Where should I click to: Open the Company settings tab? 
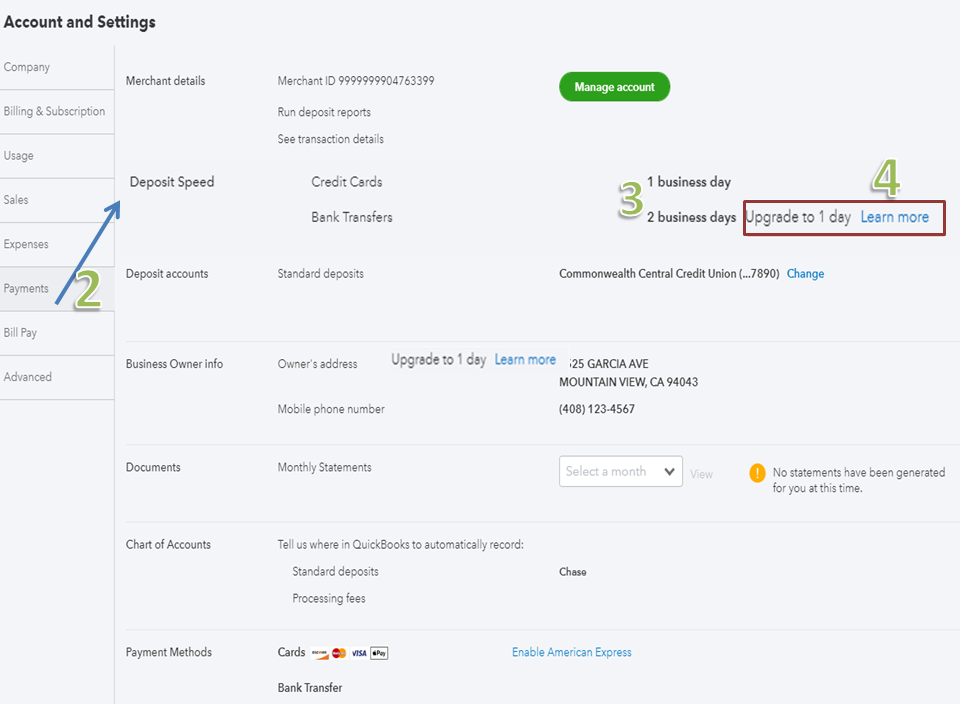tap(27, 67)
